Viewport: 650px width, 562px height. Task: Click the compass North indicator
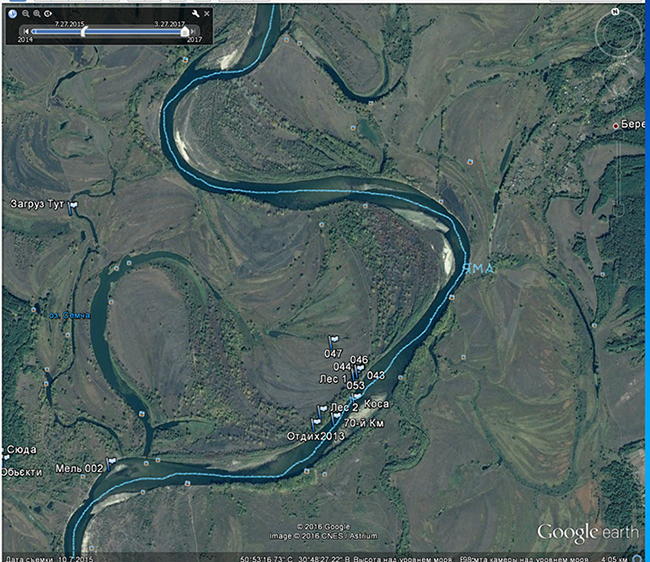[x=615, y=12]
